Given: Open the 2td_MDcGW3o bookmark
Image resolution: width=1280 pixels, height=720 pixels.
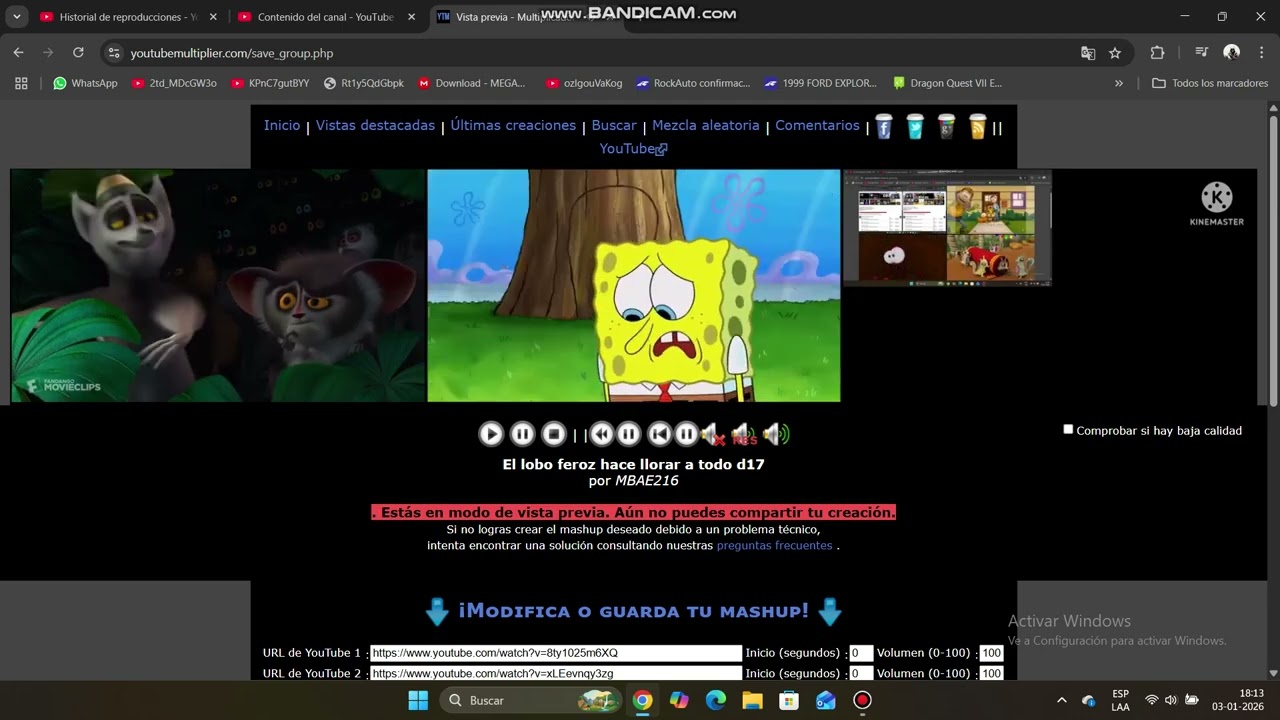Looking at the screenshot, I should click(174, 83).
